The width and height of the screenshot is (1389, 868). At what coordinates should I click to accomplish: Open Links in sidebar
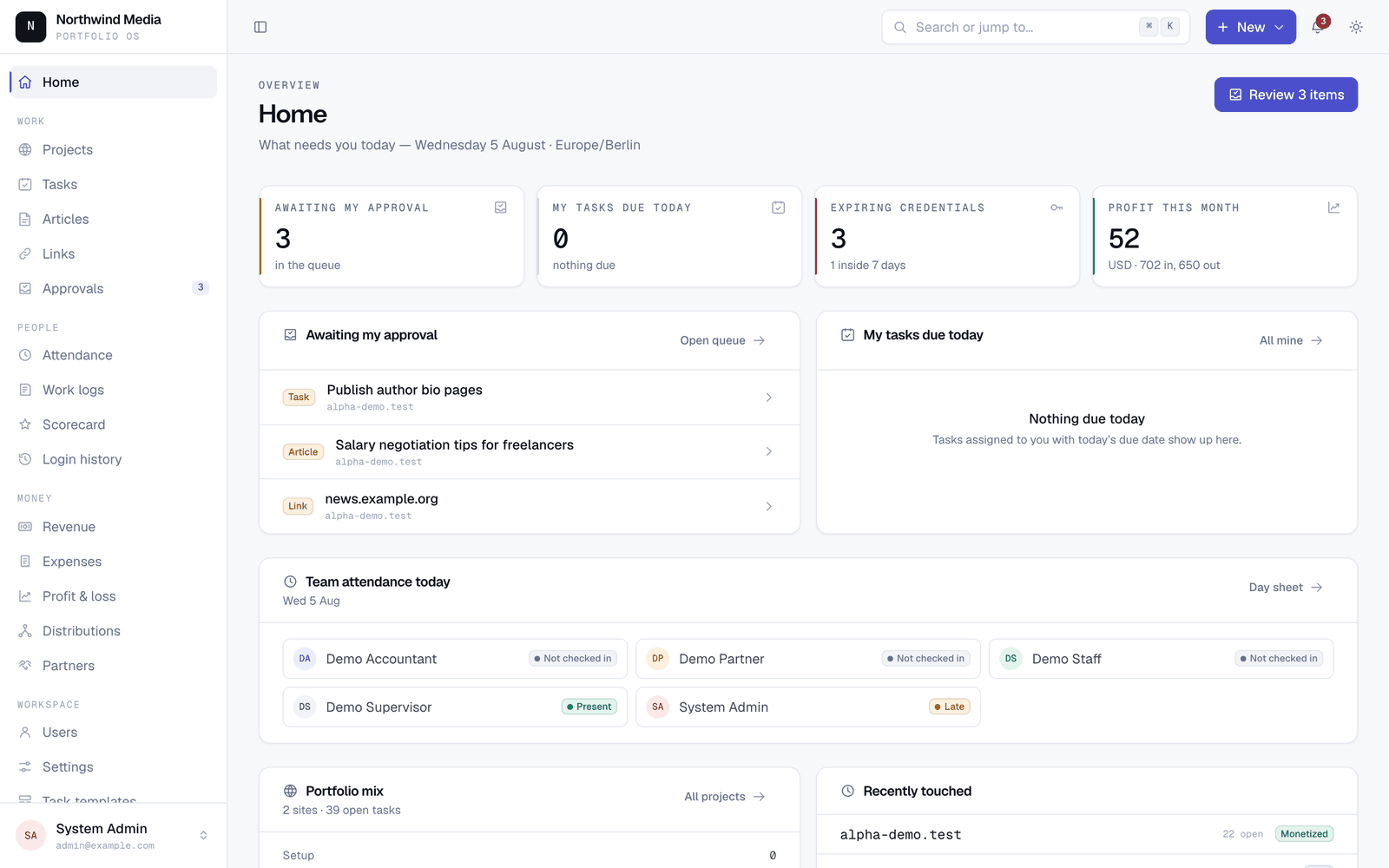(x=113, y=253)
